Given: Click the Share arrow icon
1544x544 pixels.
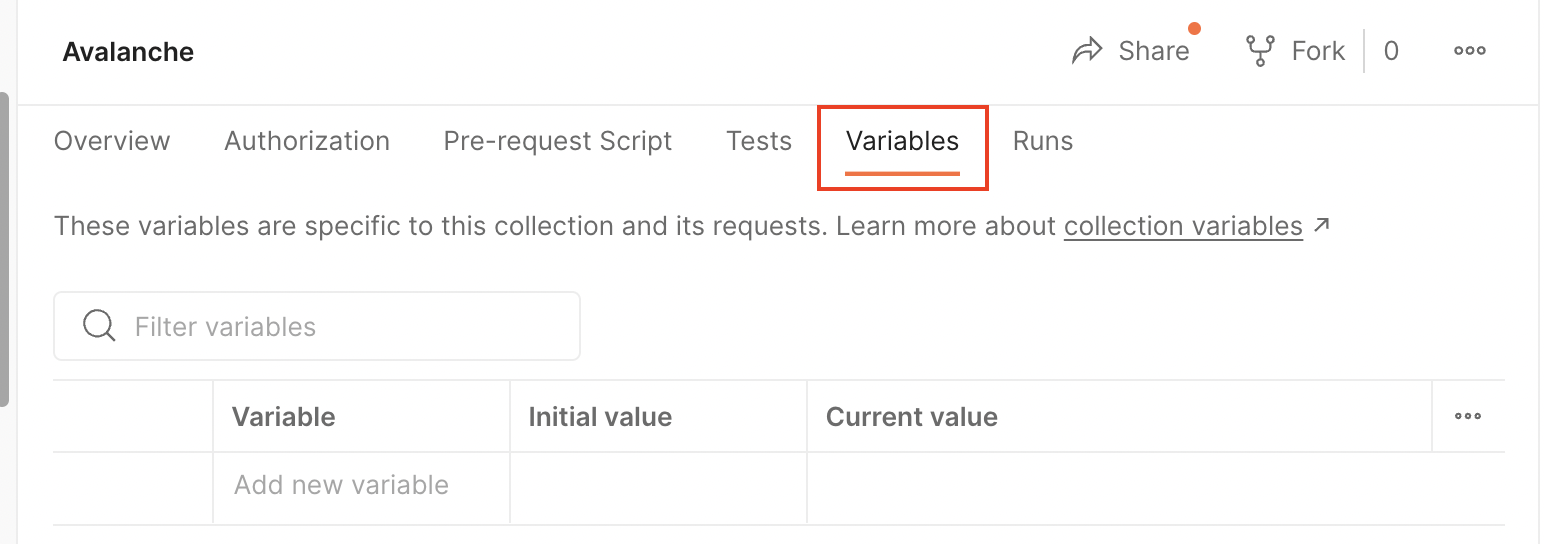Looking at the screenshot, I should [1086, 51].
